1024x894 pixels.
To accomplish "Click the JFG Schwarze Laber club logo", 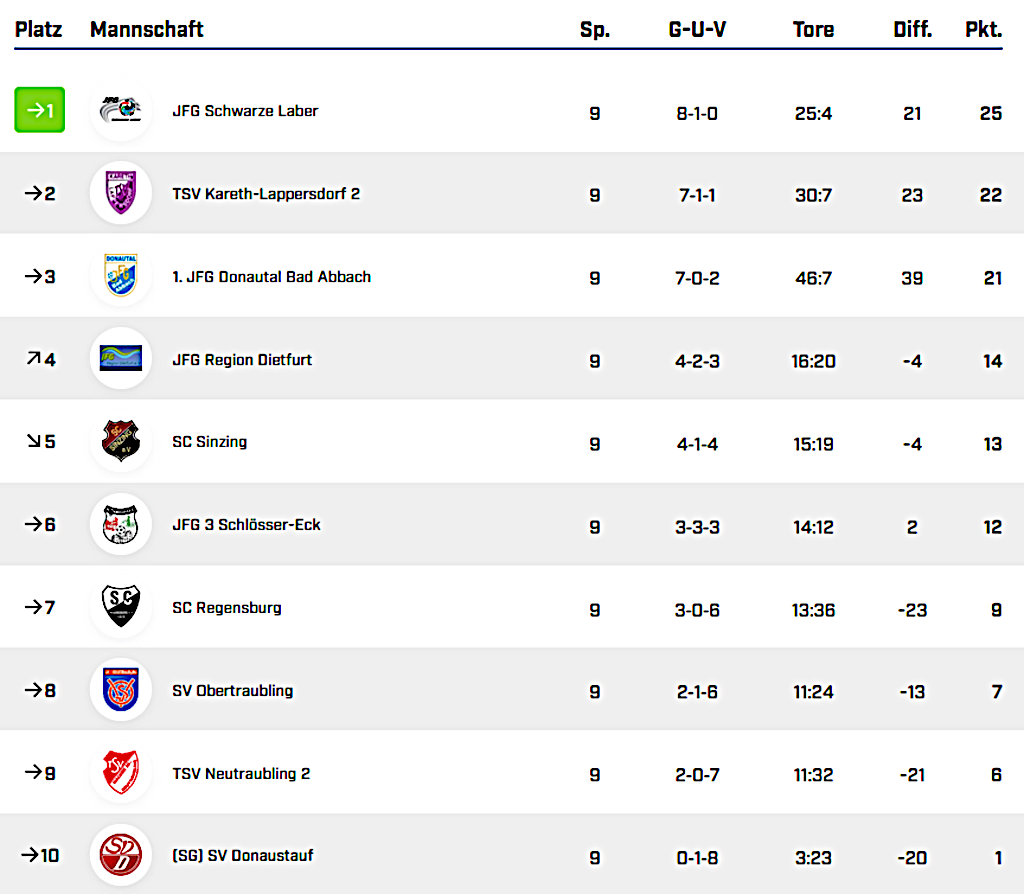I will 121,111.
